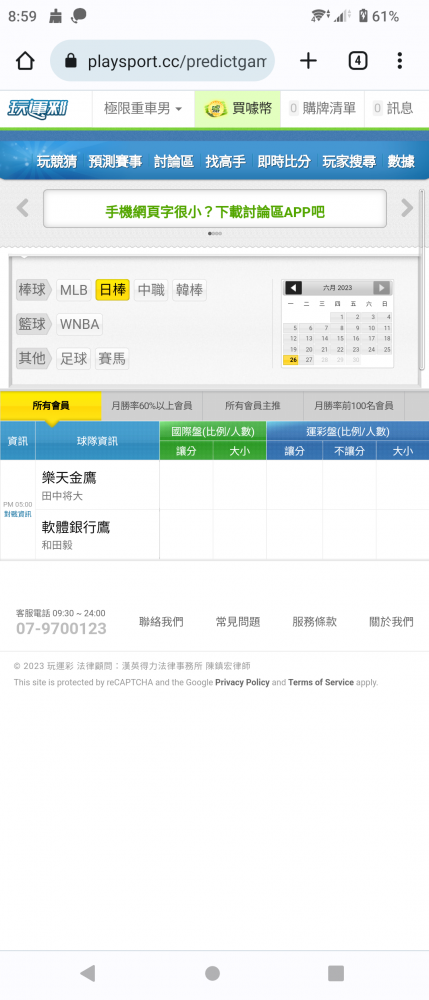The width and height of the screenshot is (429, 1000).
Task: Tap the 玩運彩 site logo
Action: pyautogui.click(x=38, y=108)
